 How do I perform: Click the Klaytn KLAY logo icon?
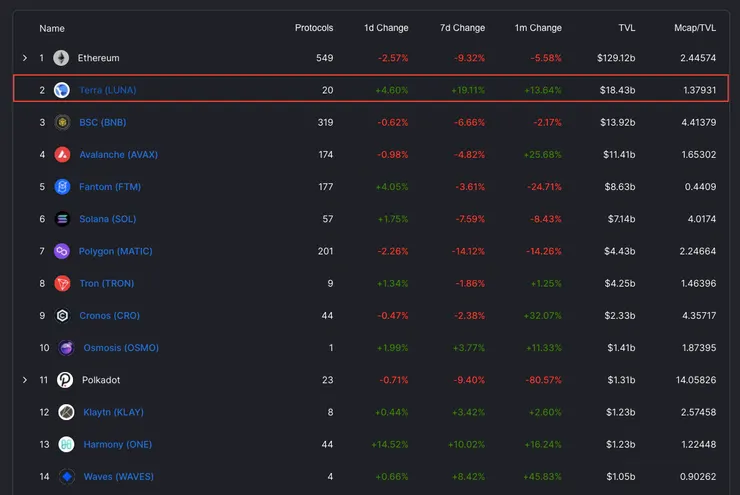pos(66,412)
